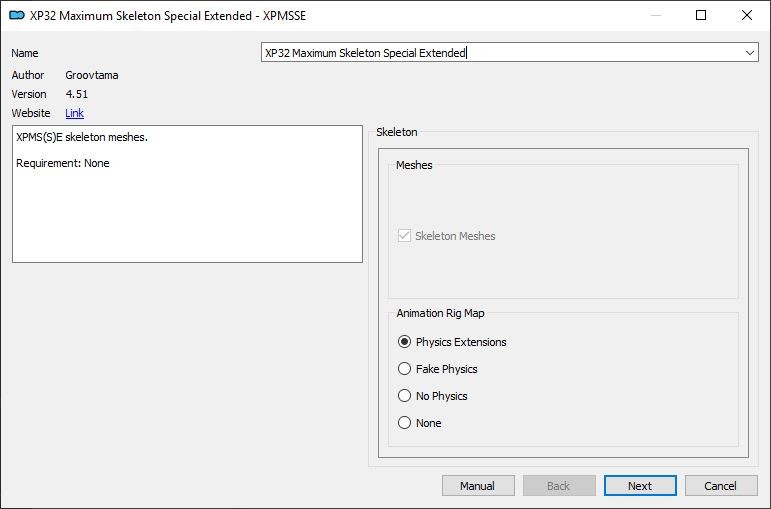The height and width of the screenshot is (509, 771).
Task: Click the 'Skeleton' section label
Action: [x=397, y=132]
